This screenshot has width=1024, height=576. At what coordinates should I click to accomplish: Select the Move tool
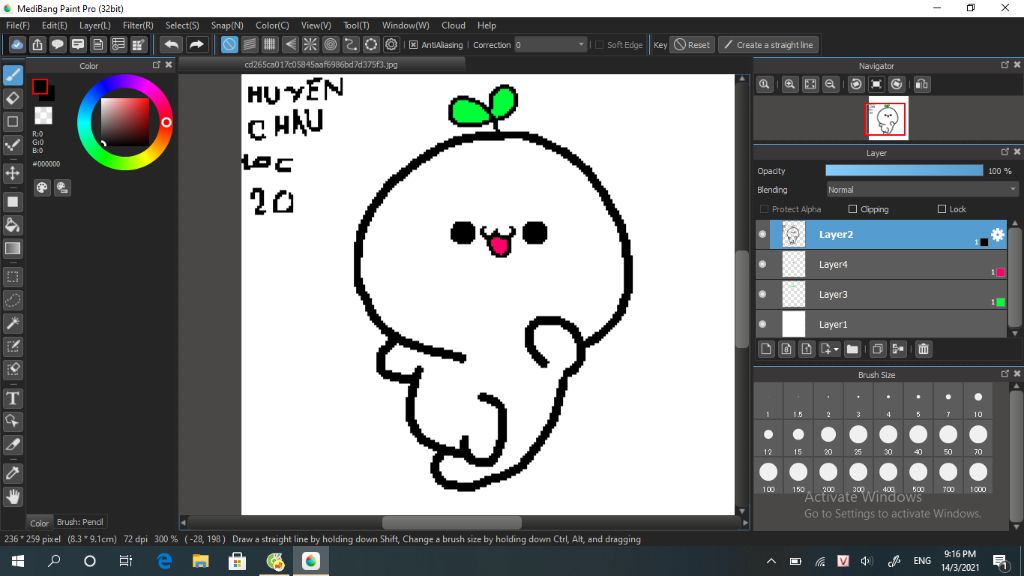[12, 173]
